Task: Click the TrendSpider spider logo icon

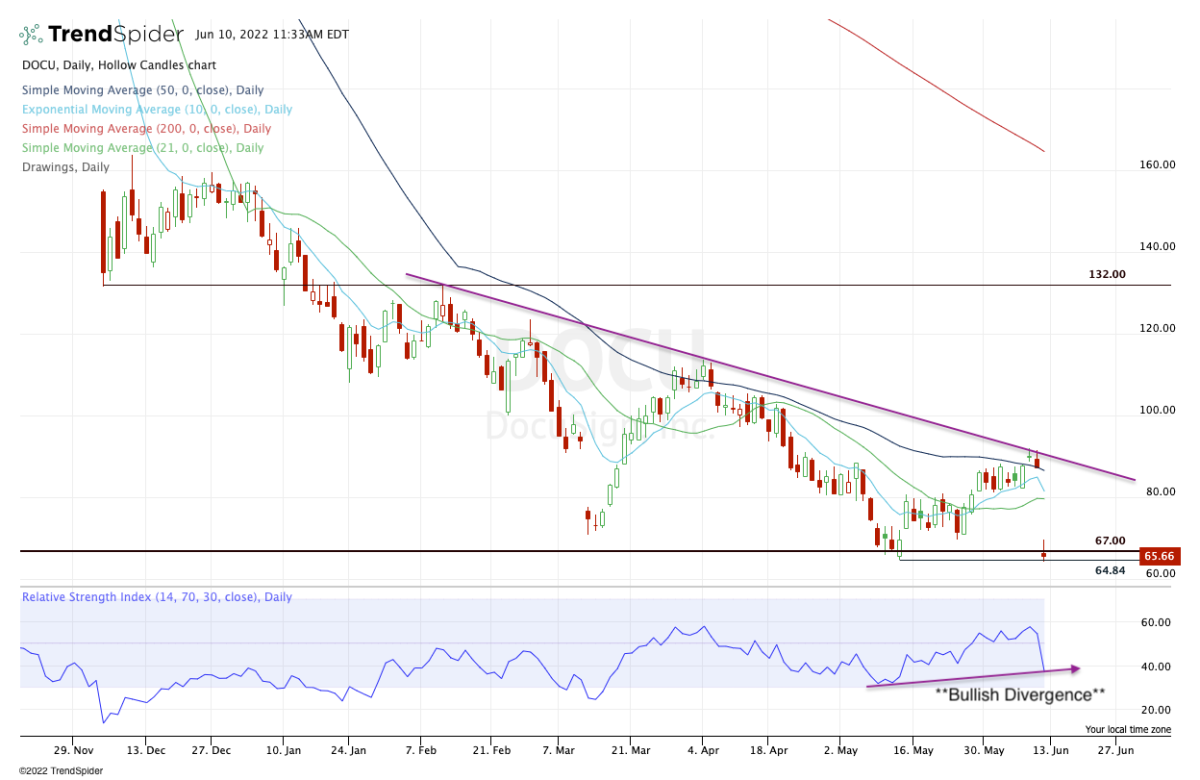Action: tap(31, 35)
